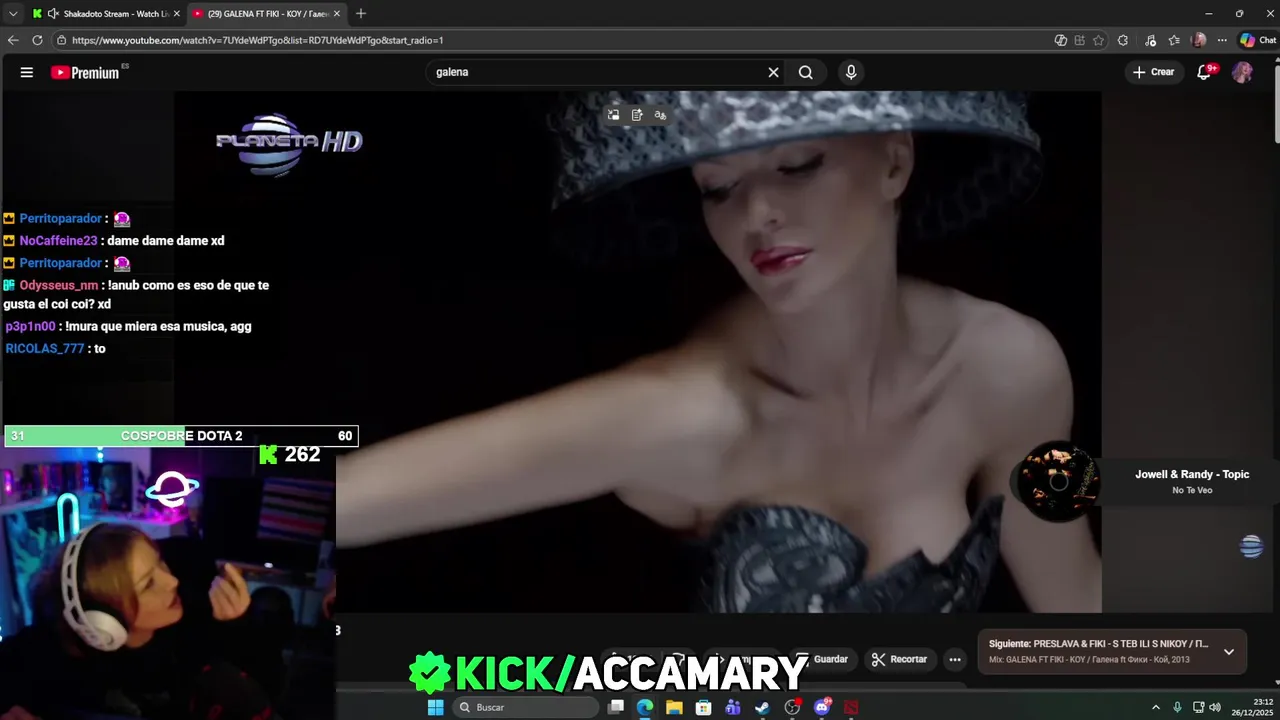
Task: Click the taskbar Buscar search box
Action: click(x=525, y=707)
